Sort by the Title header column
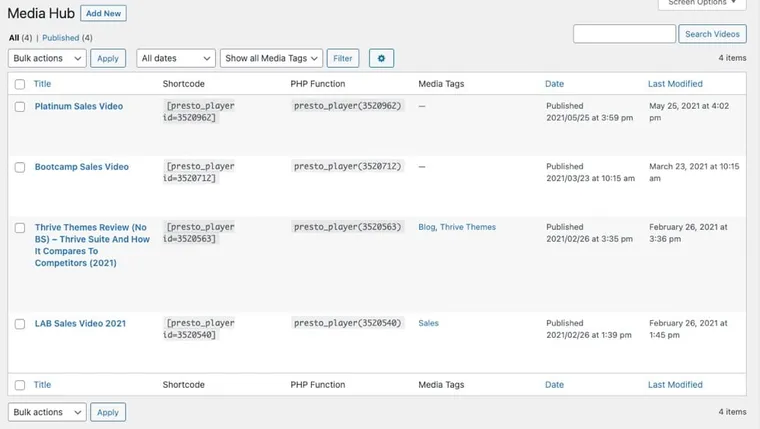The width and height of the screenshot is (760, 429). (x=42, y=84)
